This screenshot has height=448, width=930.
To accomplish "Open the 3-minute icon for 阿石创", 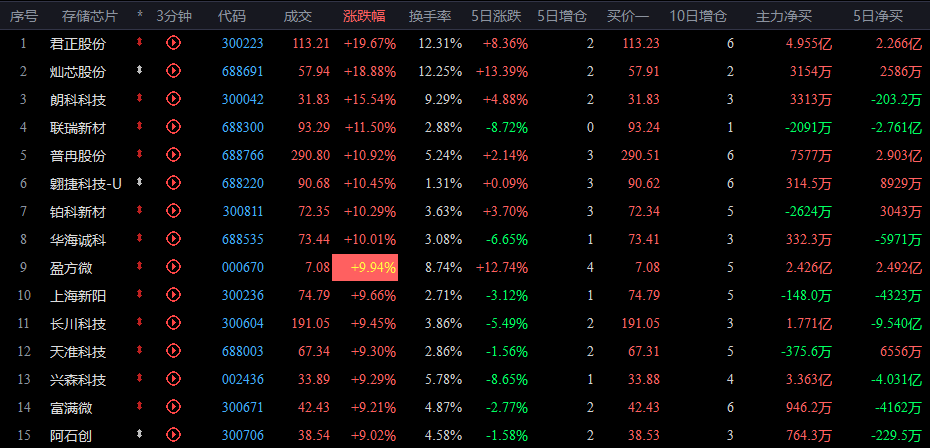I will tap(173, 435).
